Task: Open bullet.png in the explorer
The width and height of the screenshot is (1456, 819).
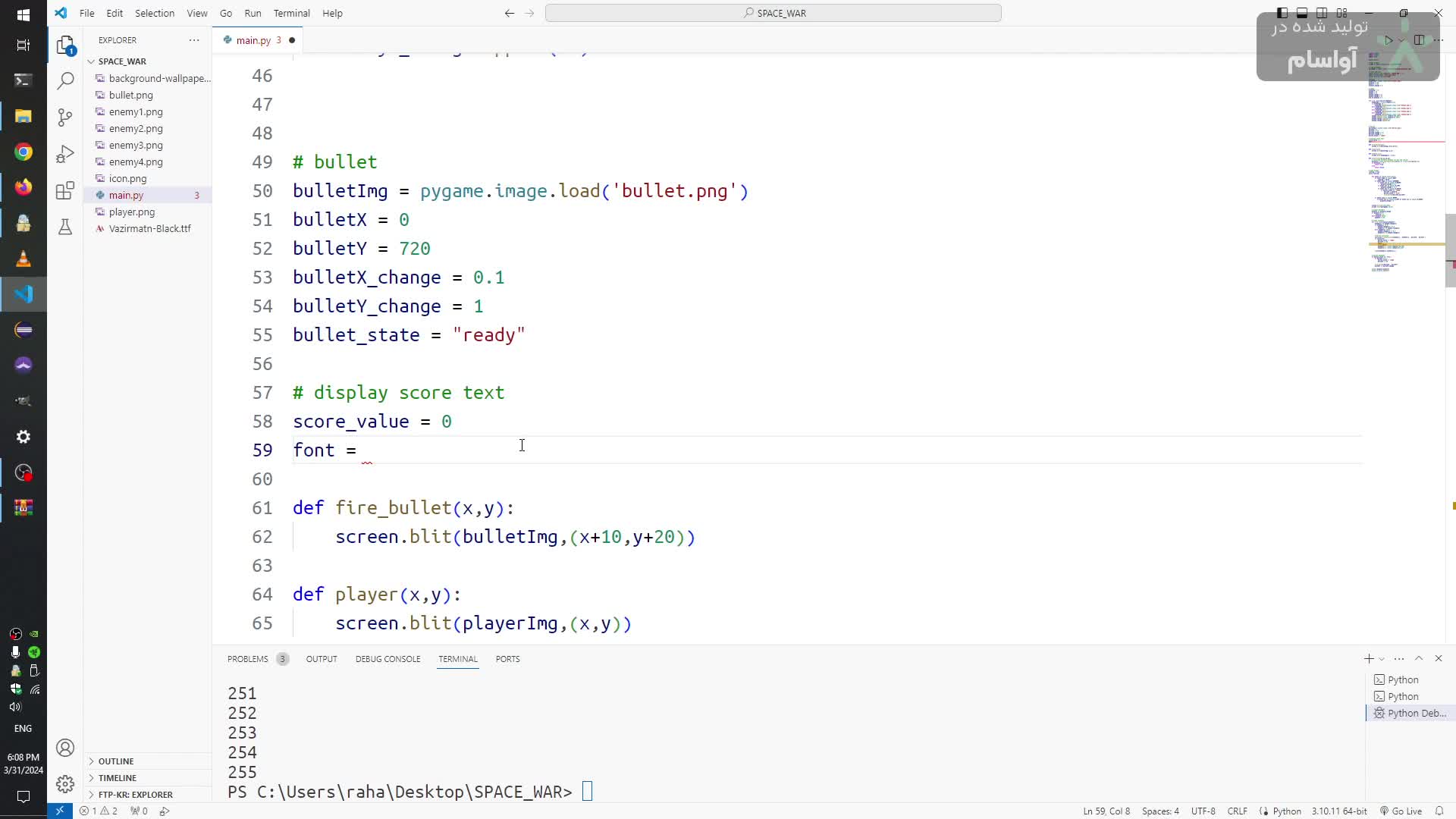Action: coord(131,95)
